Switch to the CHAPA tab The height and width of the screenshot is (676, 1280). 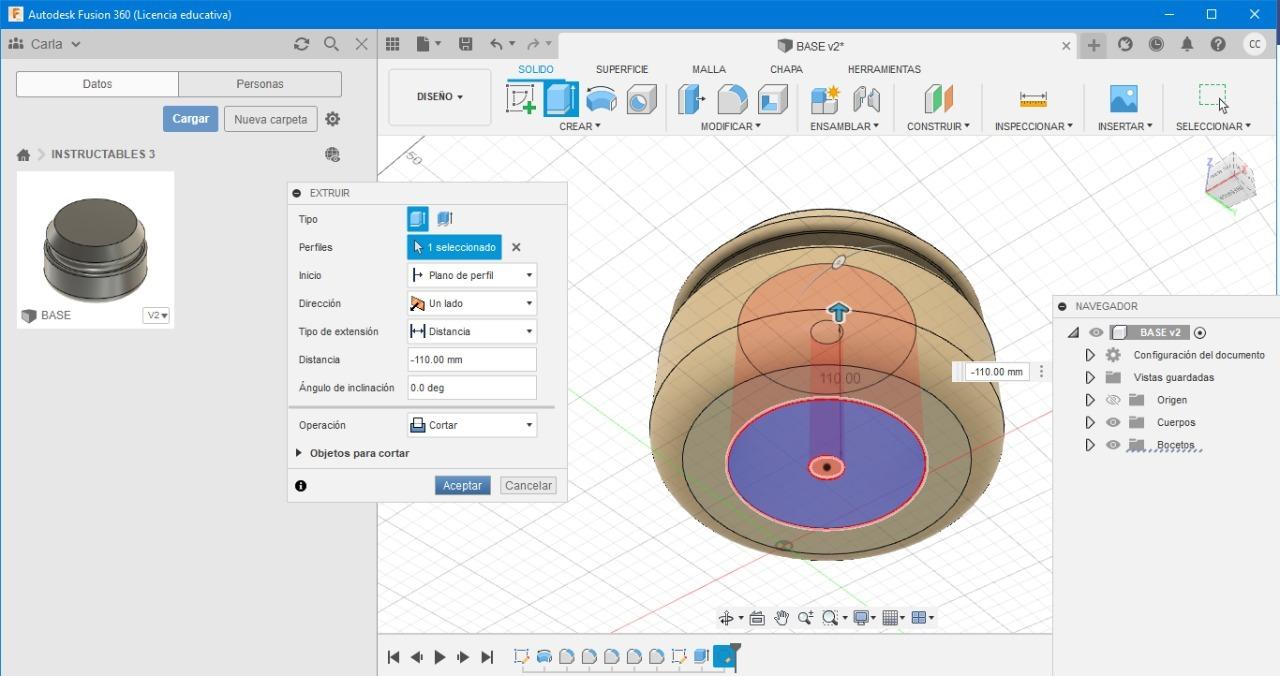tap(786, 69)
